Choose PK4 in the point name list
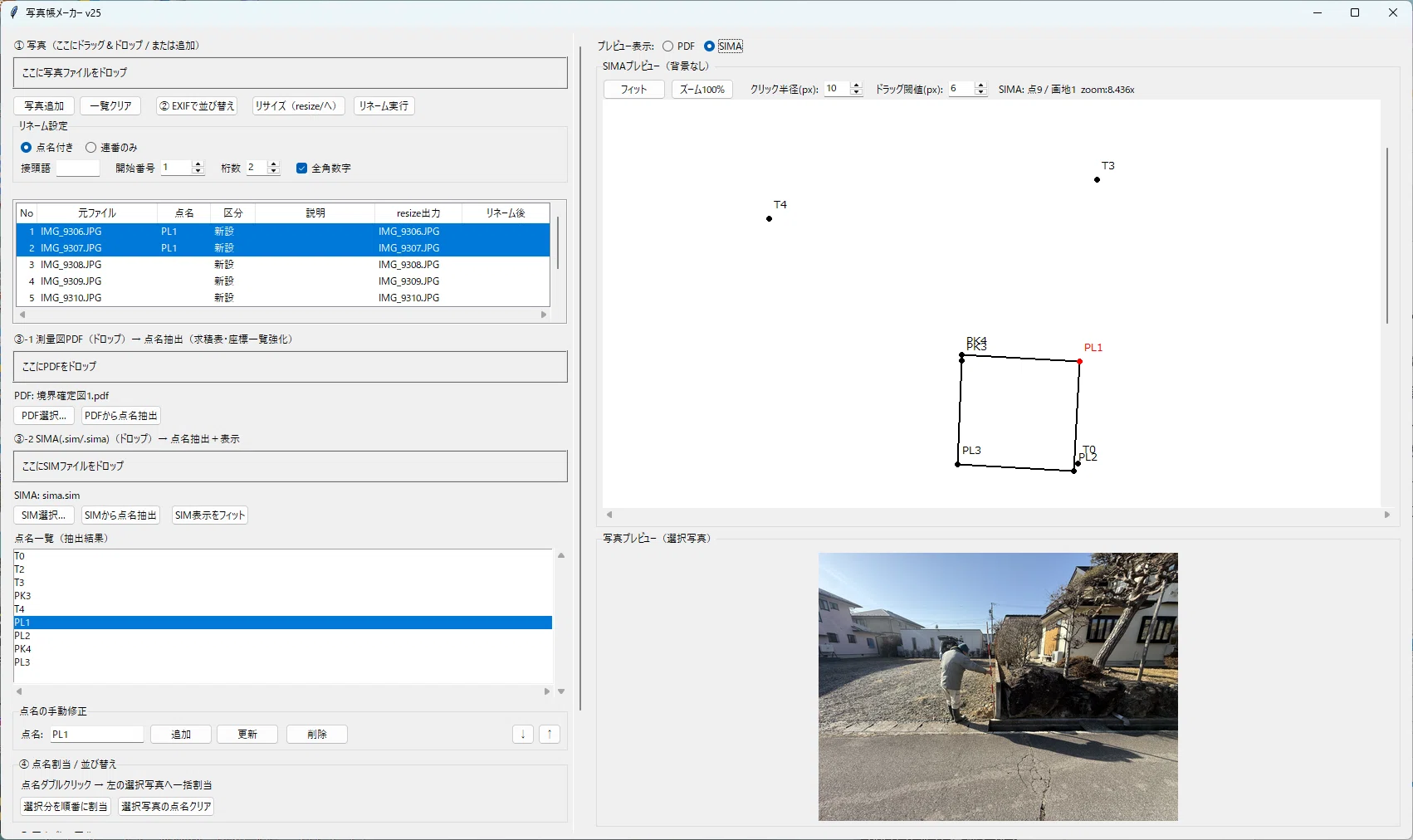This screenshot has width=1413, height=840. (282, 649)
